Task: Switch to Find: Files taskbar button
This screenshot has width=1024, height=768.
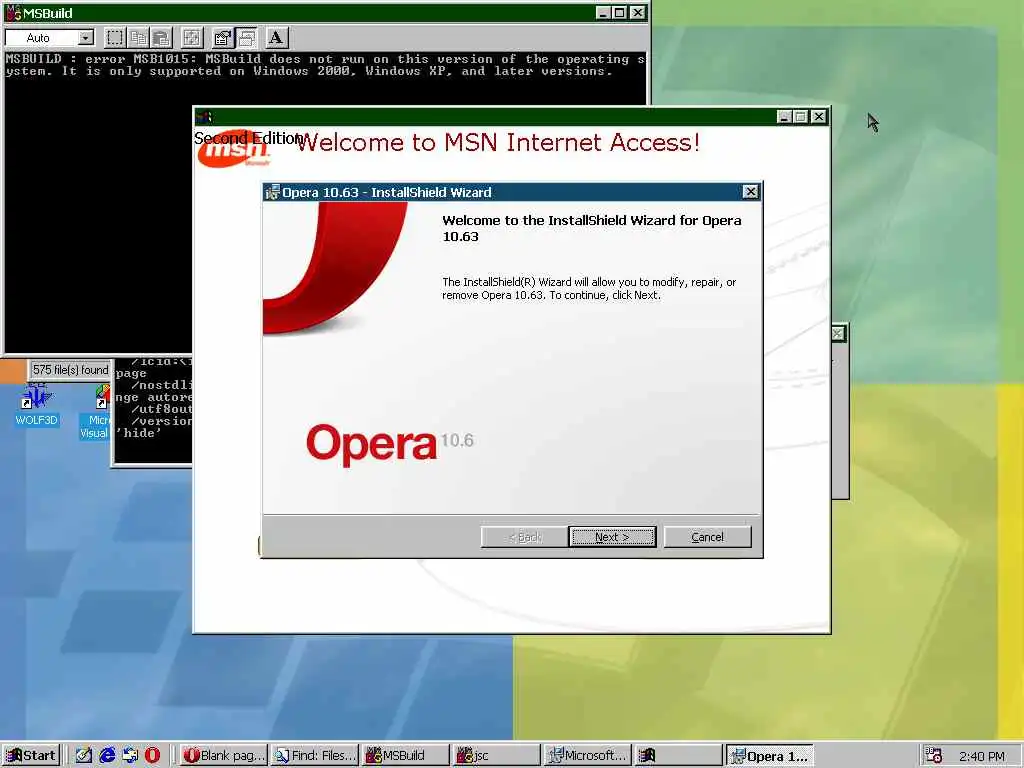Action: 314,756
